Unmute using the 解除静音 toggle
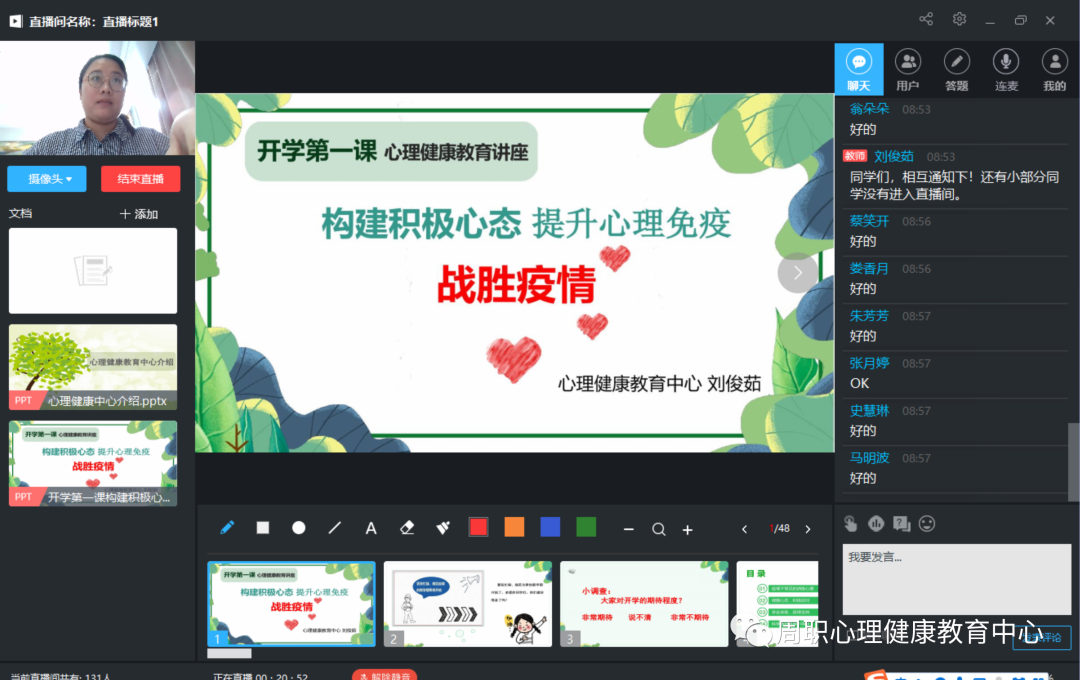Viewport: 1080px width, 680px height. tap(384, 675)
